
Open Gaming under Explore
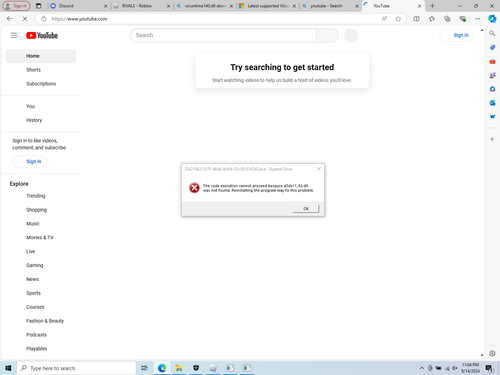[41, 265]
